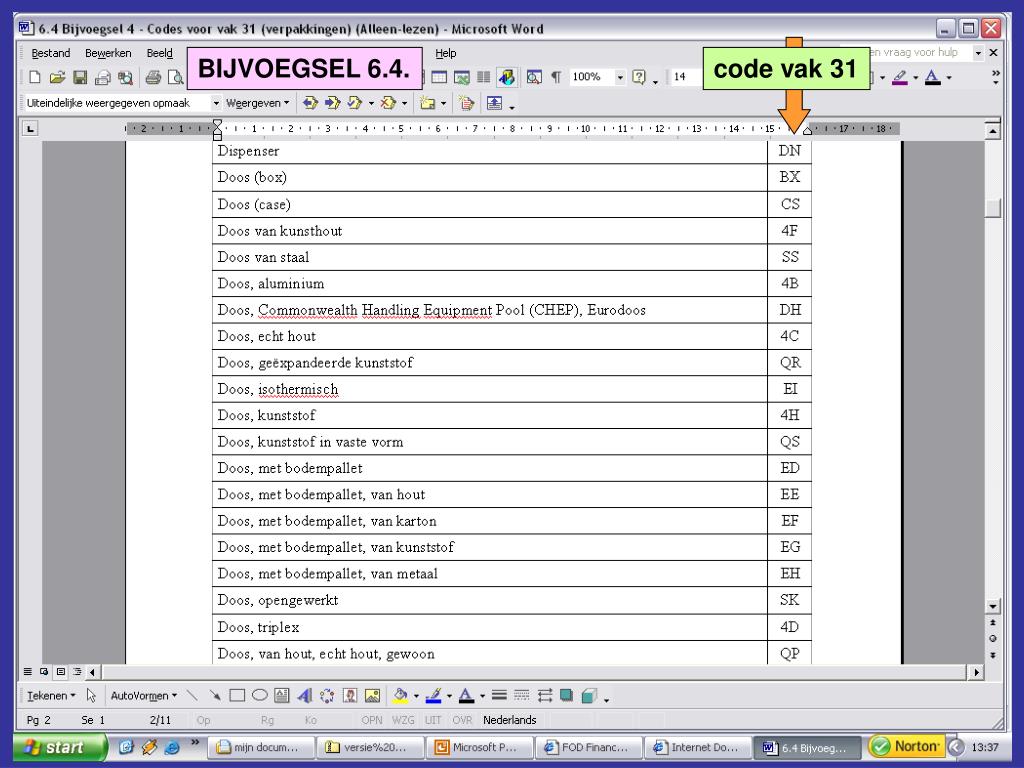Click the tab stop selector beside the ruler
The height and width of the screenshot is (768, 1024).
29,129
